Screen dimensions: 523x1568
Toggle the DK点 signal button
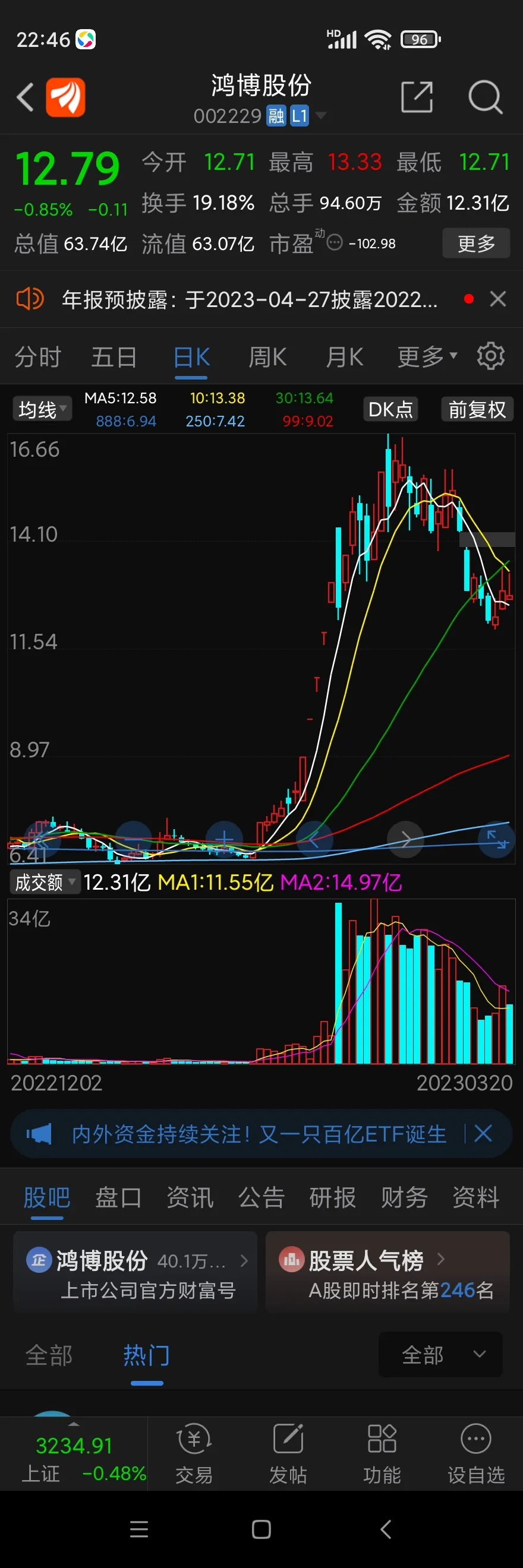pyautogui.click(x=391, y=410)
